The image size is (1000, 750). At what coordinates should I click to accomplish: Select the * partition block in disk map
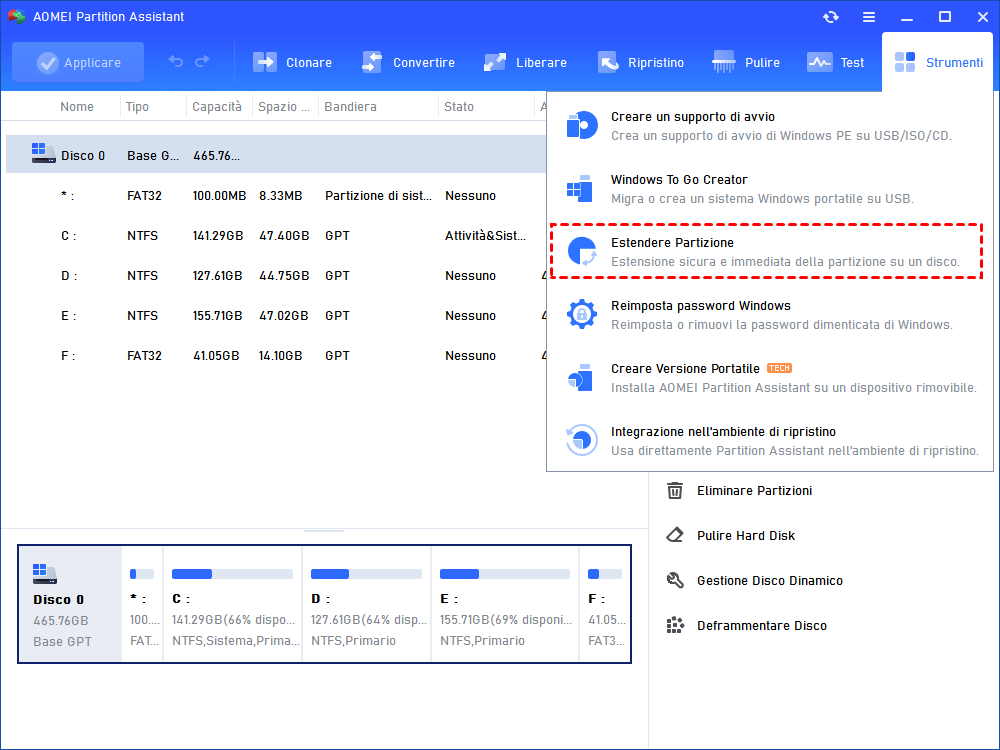tap(142, 604)
